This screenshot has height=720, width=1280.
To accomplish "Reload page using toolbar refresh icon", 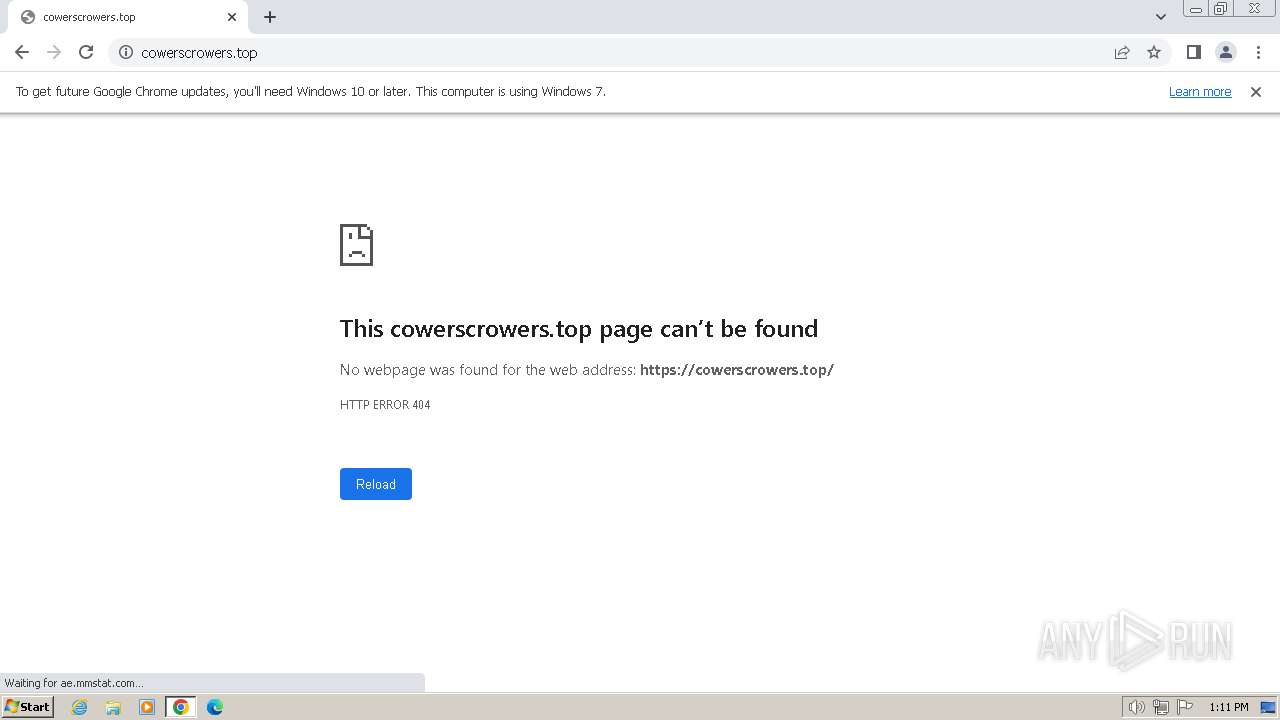I will [86, 52].
